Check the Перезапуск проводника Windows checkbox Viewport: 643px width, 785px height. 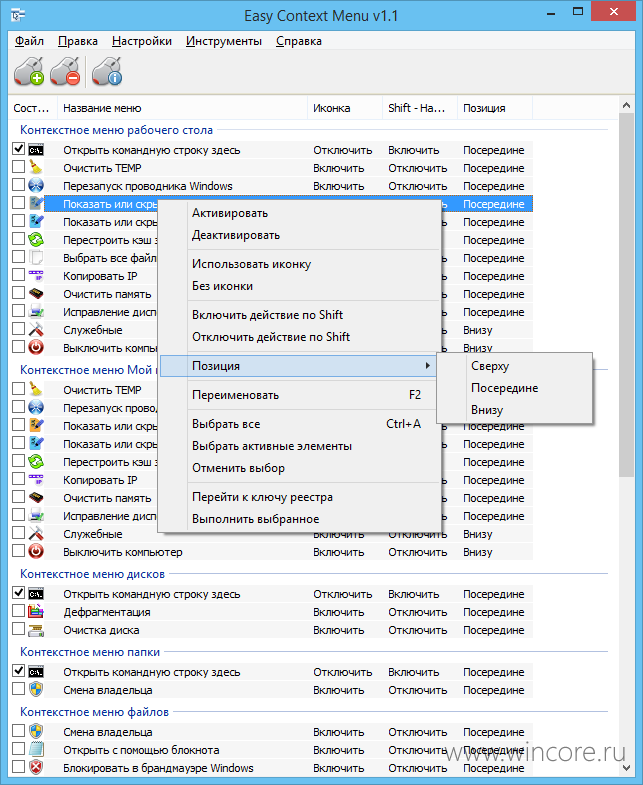[x=19, y=185]
